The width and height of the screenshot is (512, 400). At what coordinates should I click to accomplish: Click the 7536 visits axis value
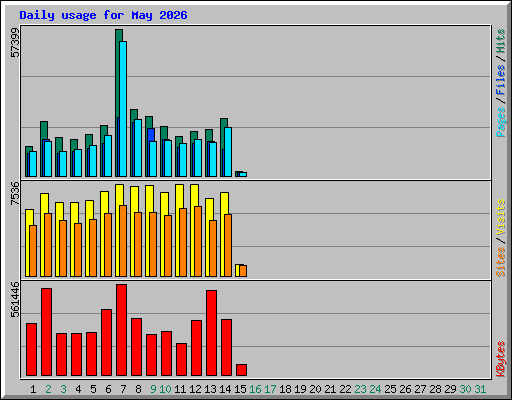[x=15, y=194]
